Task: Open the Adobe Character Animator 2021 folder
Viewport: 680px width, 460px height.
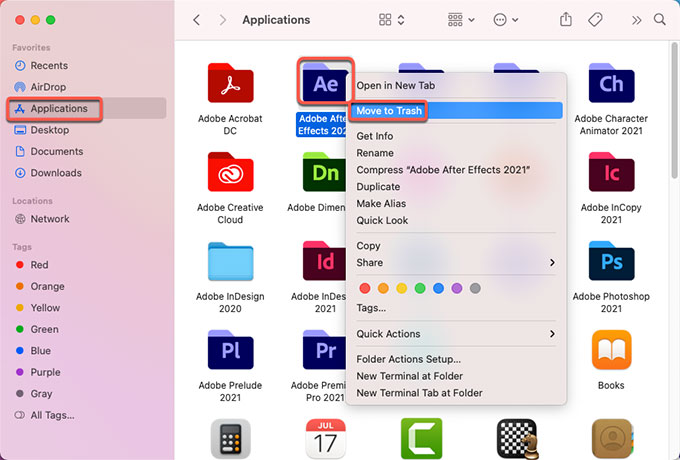Action: coord(611,83)
